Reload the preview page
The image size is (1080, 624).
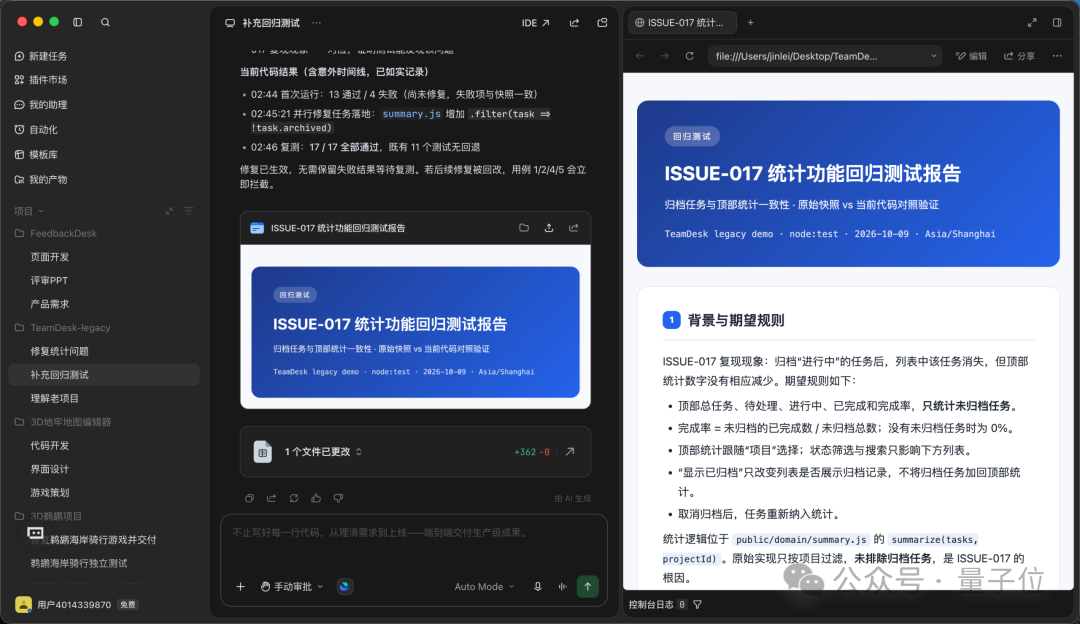click(689, 56)
